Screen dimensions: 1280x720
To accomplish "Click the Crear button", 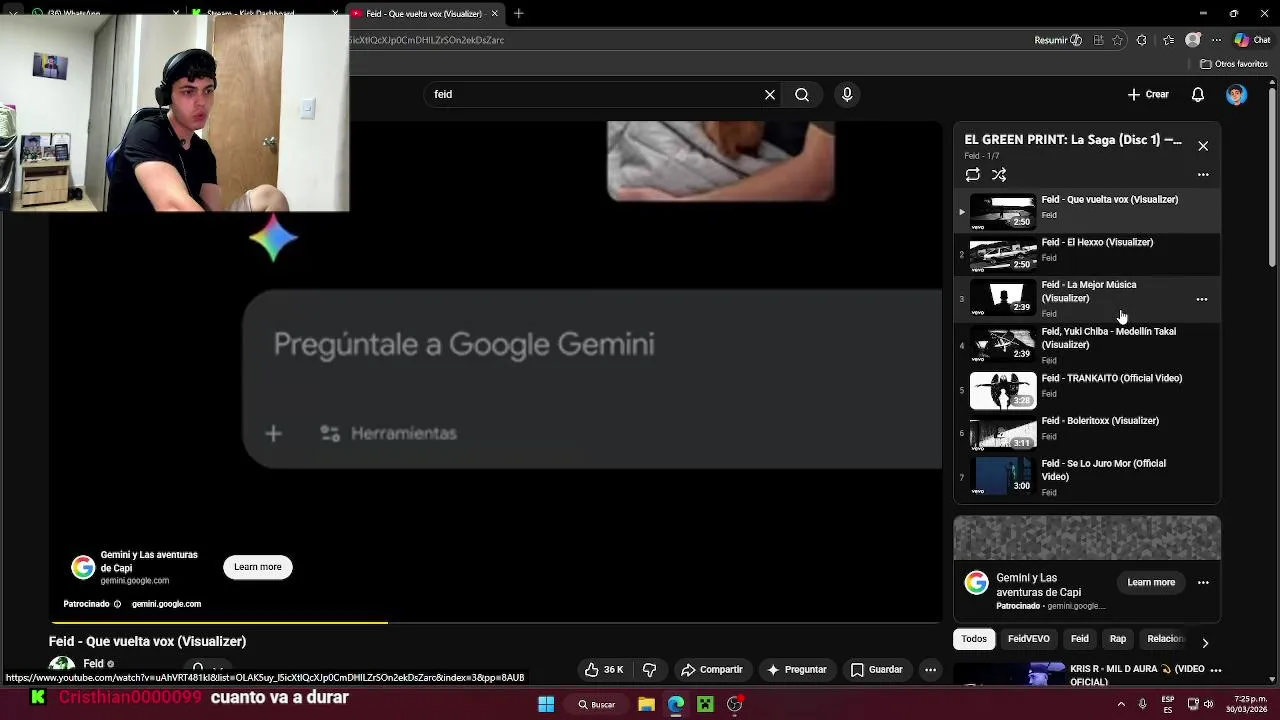I will [x=1148, y=94].
